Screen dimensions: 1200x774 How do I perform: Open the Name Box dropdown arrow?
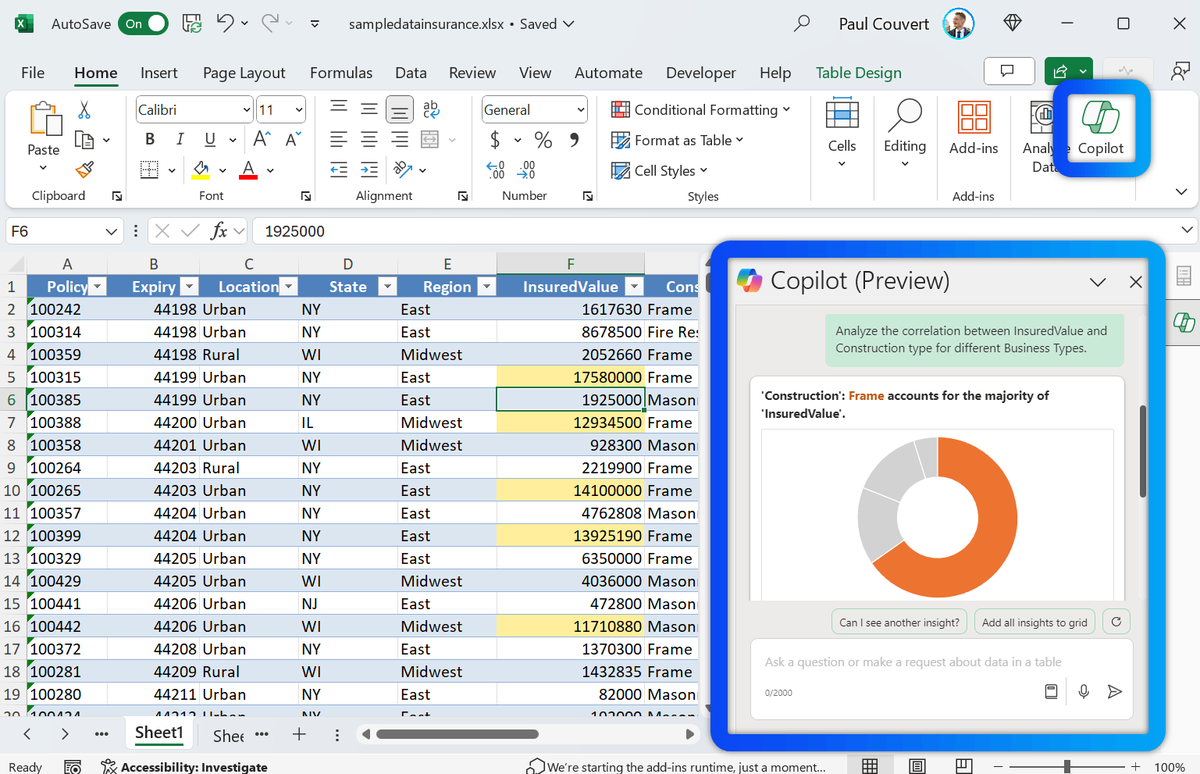click(x=112, y=231)
